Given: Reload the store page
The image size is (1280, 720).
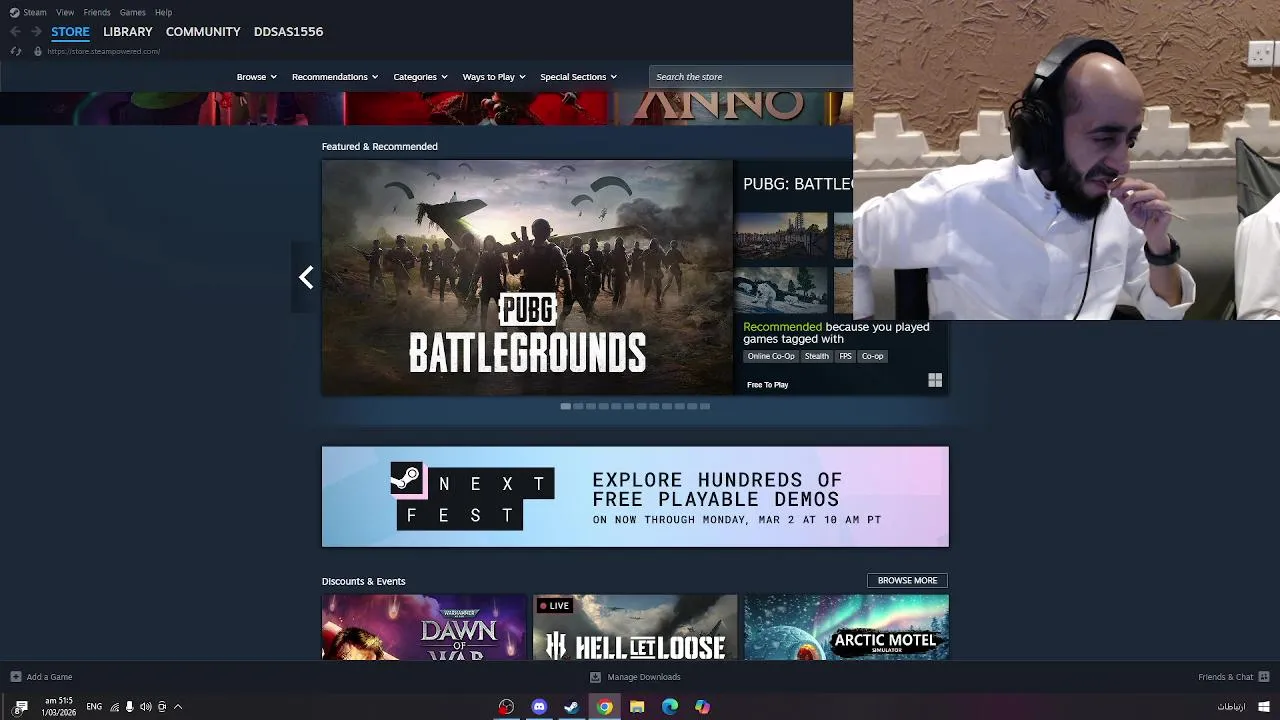Looking at the screenshot, I should (15, 51).
